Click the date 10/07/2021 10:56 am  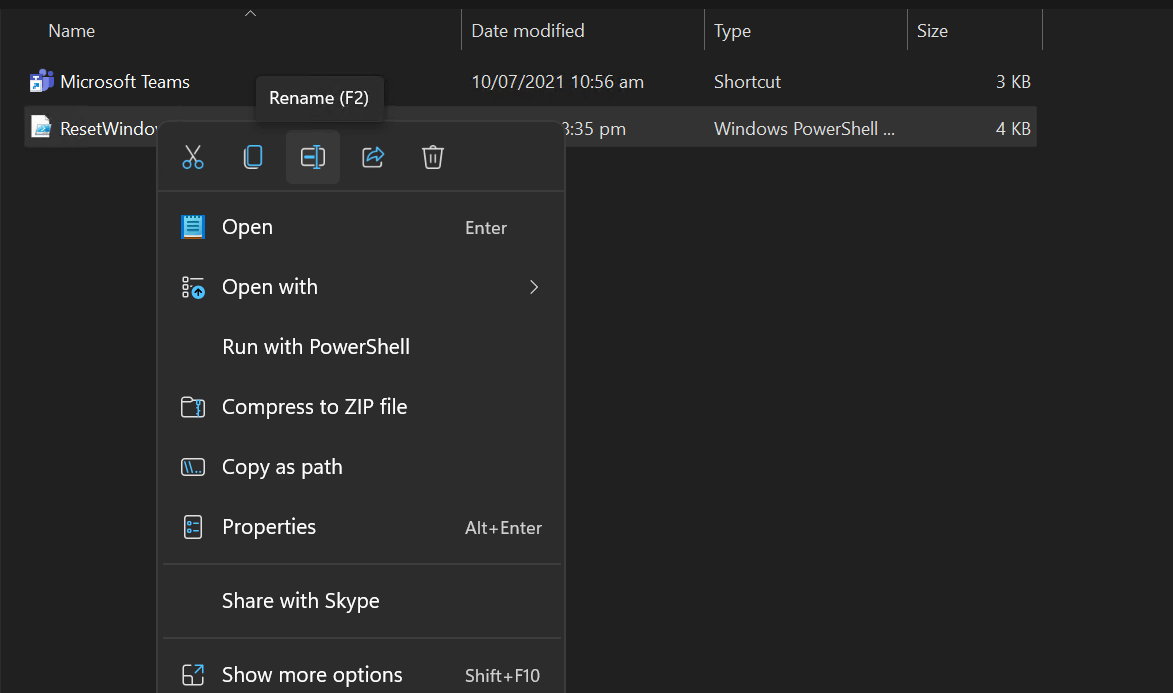pos(557,82)
